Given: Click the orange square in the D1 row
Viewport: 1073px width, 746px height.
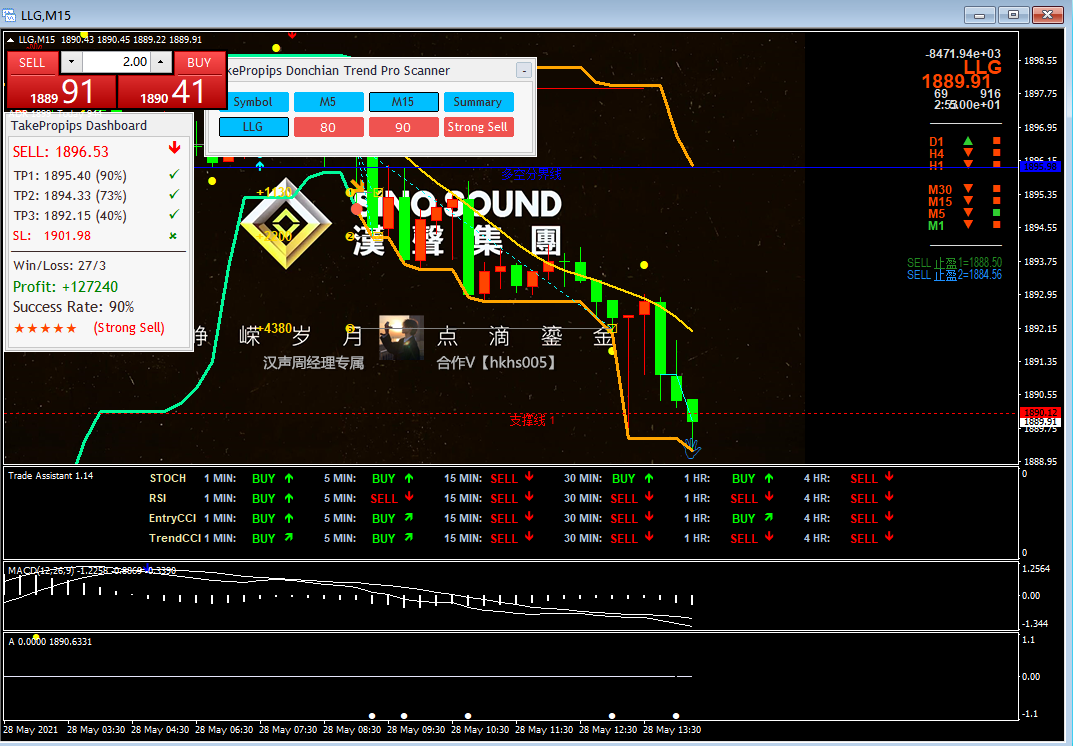Looking at the screenshot, I should 996,142.
